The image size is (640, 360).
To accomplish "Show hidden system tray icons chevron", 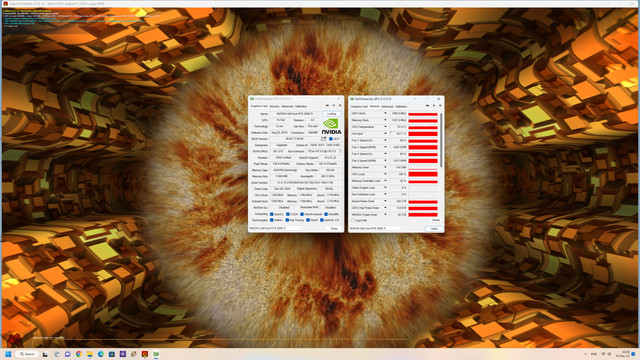I will coord(585,354).
